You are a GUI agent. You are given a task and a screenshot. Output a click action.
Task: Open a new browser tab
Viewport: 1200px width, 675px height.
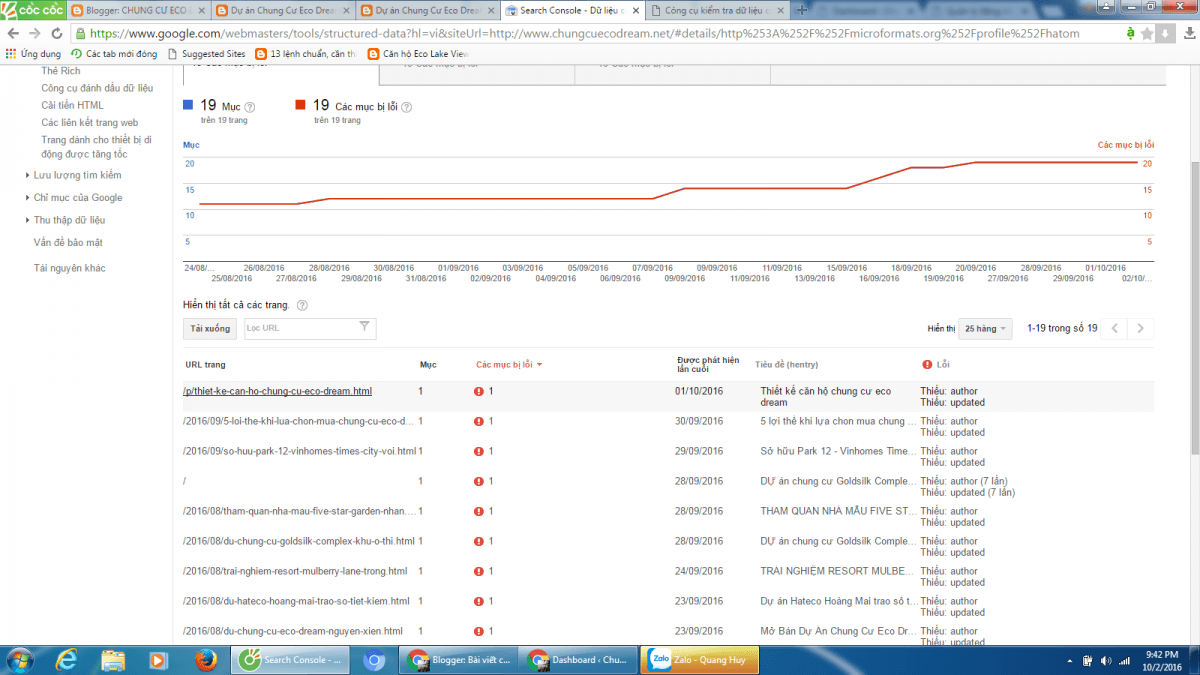coord(802,11)
